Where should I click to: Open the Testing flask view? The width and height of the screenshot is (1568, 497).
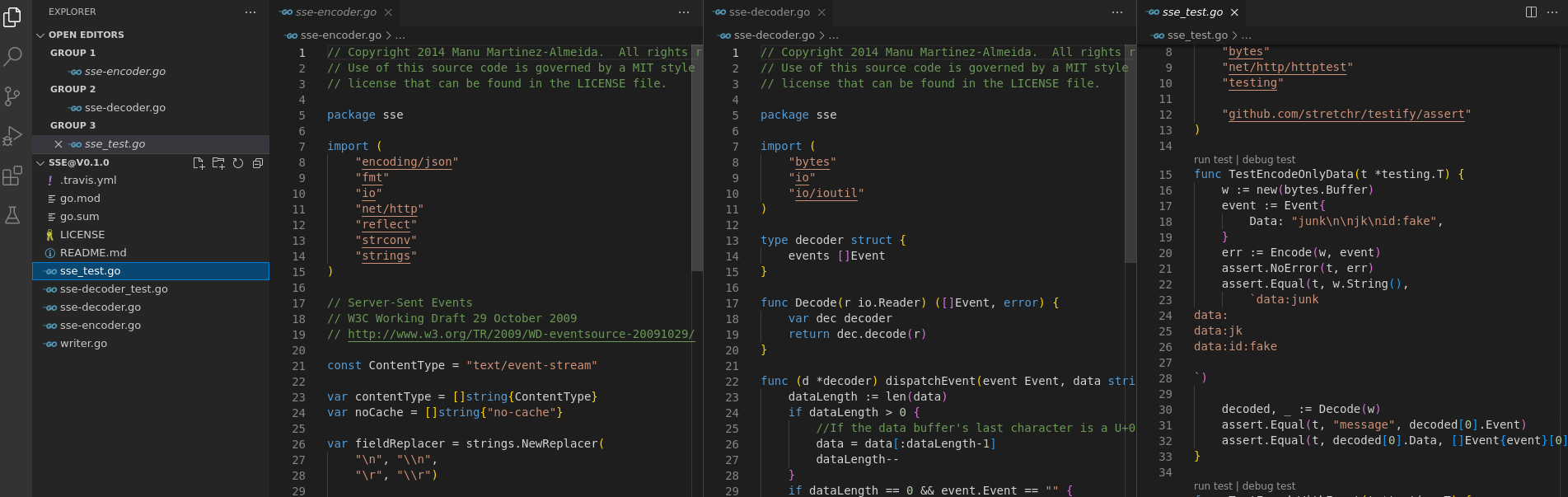point(12,215)
